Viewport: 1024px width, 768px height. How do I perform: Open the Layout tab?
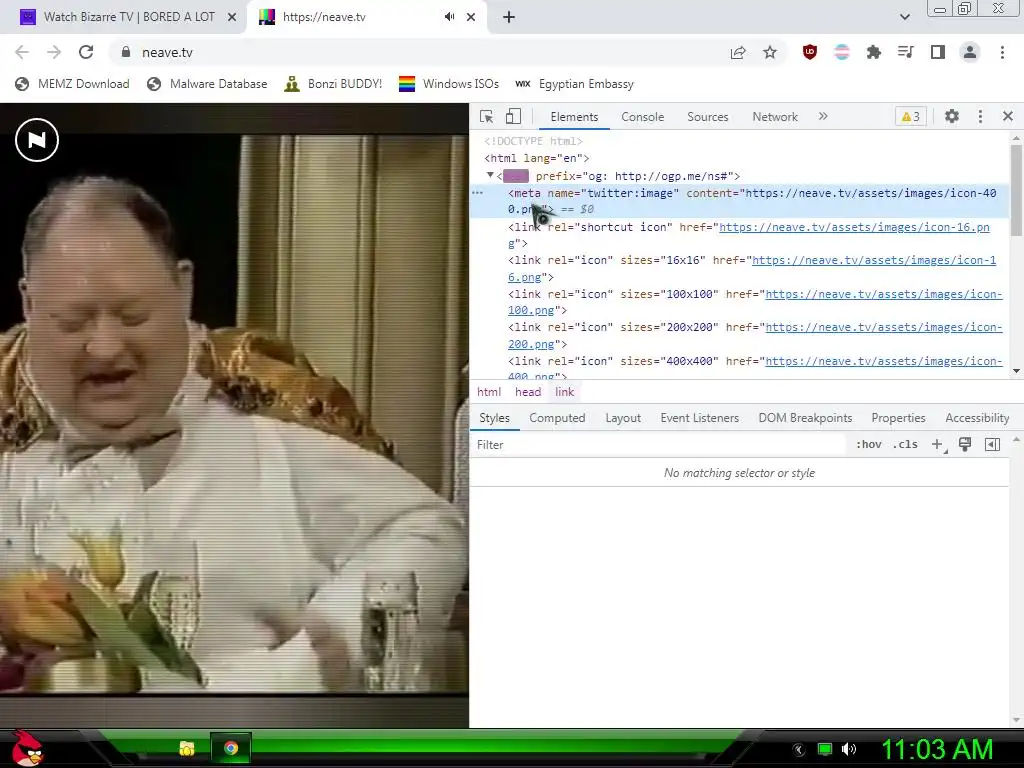tap(623, 418)
